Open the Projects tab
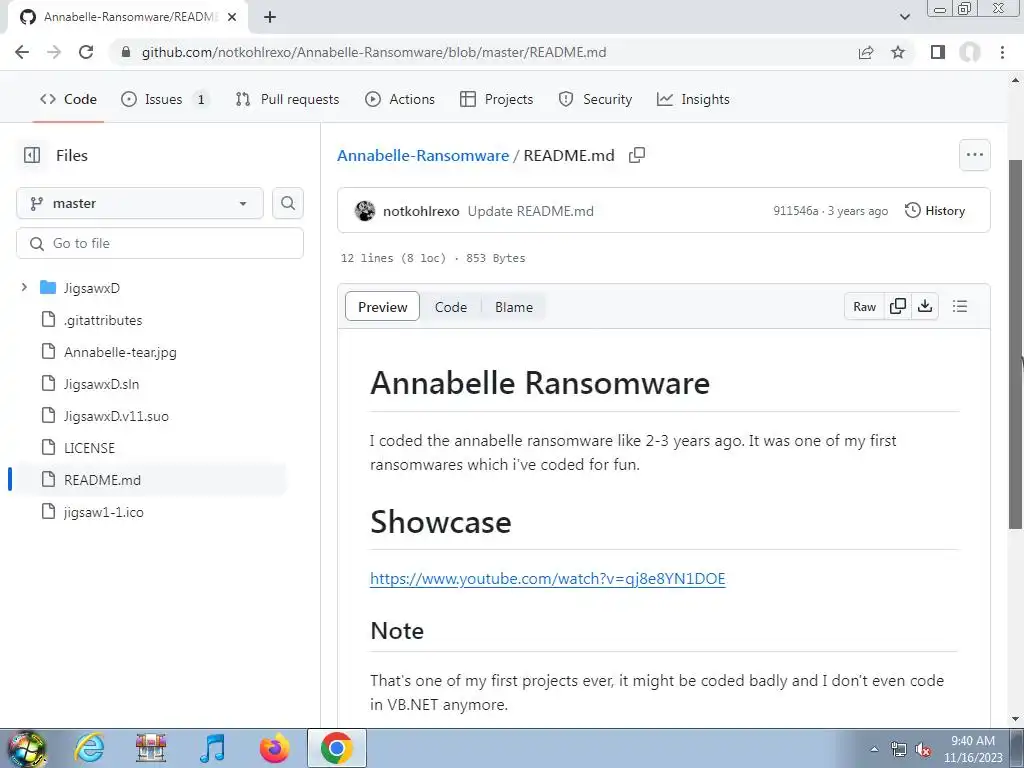Viewport: 1024px width, 768px height. [497, 99]
